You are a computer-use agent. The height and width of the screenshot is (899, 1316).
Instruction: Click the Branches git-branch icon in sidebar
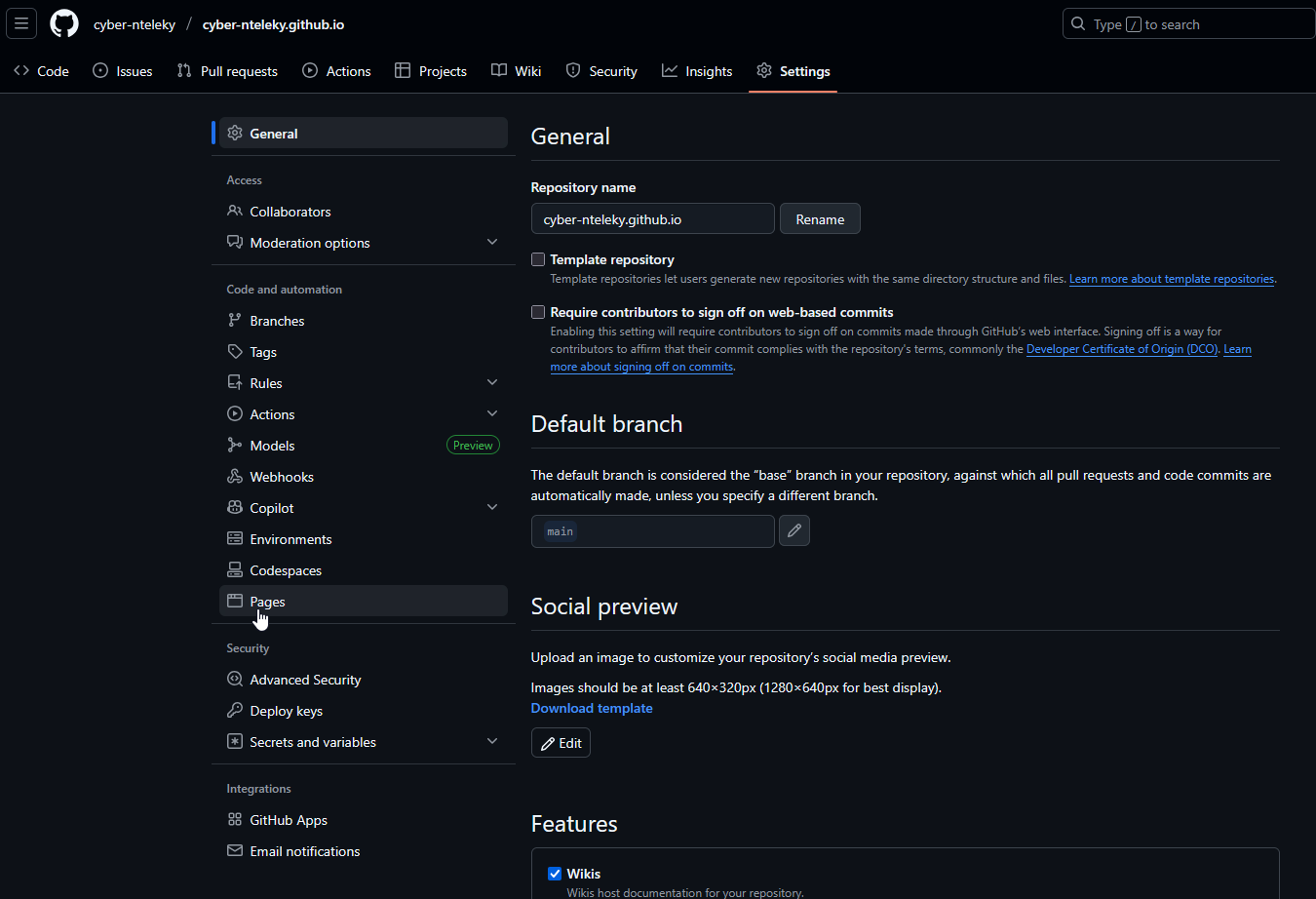pyautogui.click(x=235, y=320)
